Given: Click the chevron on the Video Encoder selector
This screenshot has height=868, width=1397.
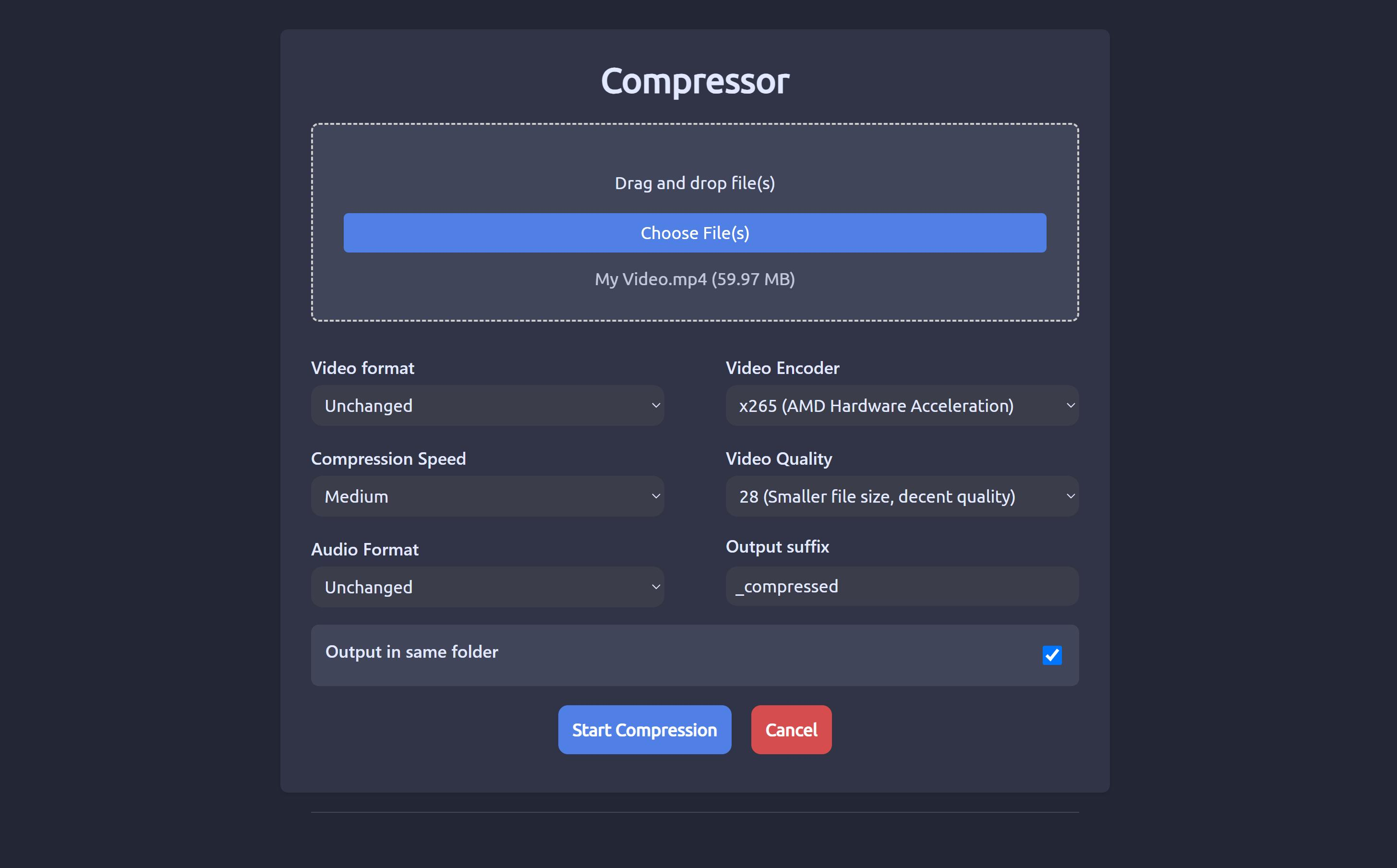Looking at the screenshot, I should point(1071,405).
